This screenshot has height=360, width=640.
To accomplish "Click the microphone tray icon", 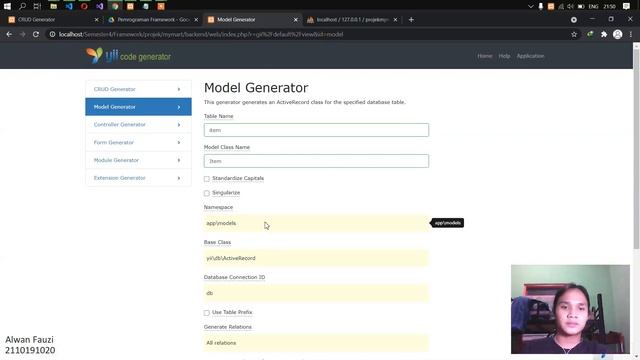I will 541,6.
